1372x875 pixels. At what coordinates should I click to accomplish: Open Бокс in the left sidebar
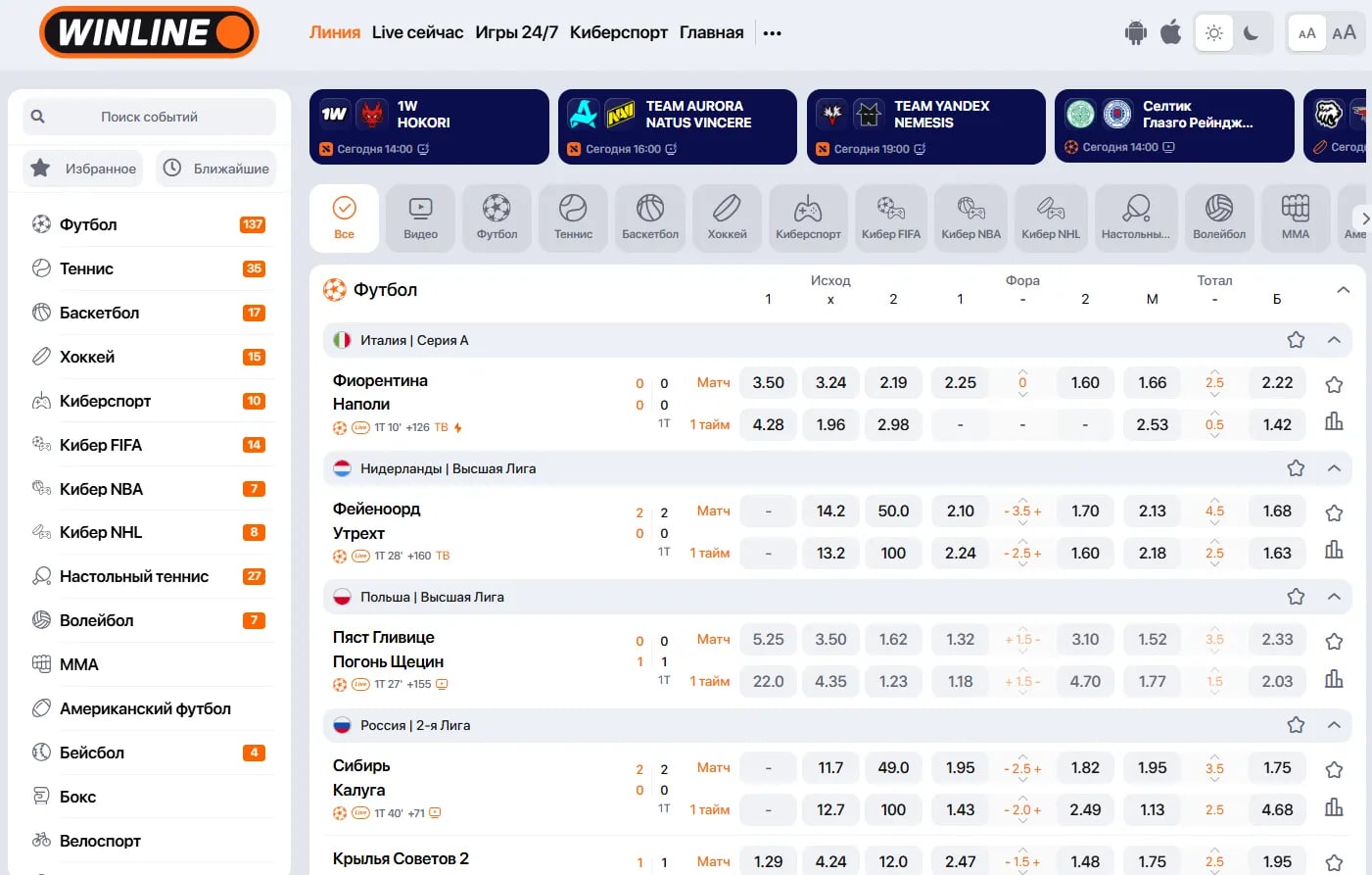(149, 797)
